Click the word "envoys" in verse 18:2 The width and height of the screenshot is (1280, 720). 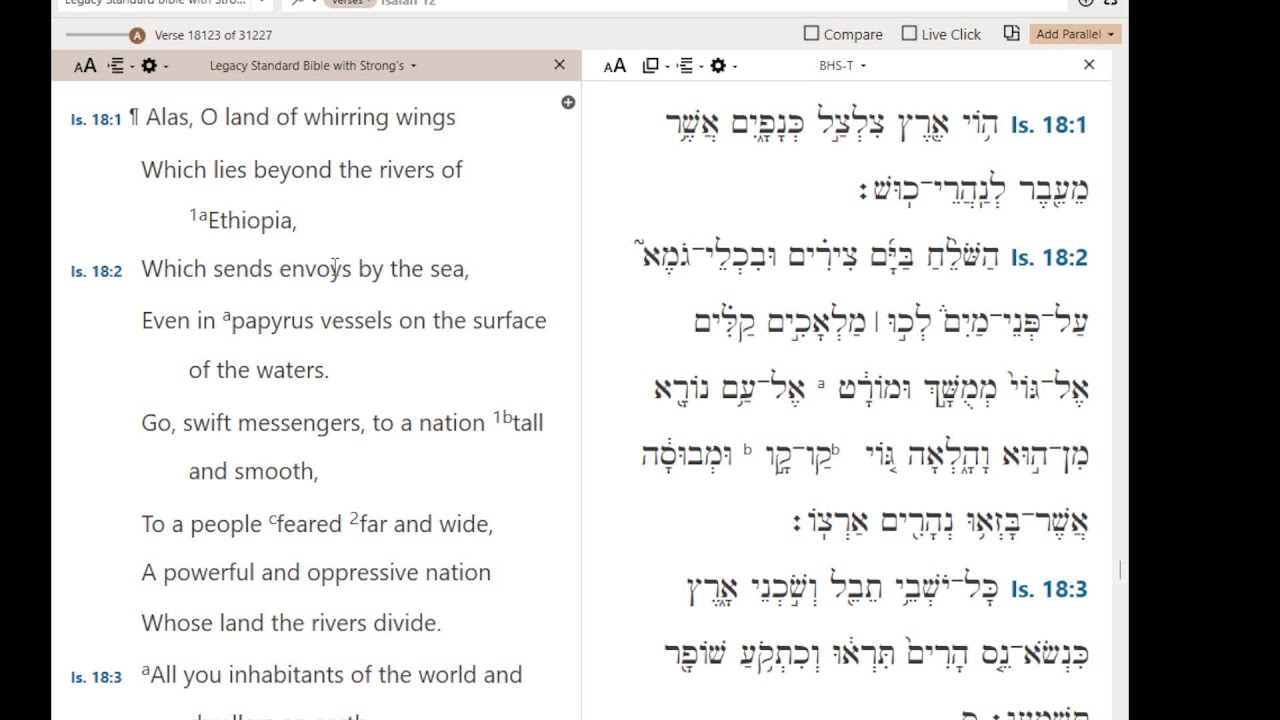[315, 269]
